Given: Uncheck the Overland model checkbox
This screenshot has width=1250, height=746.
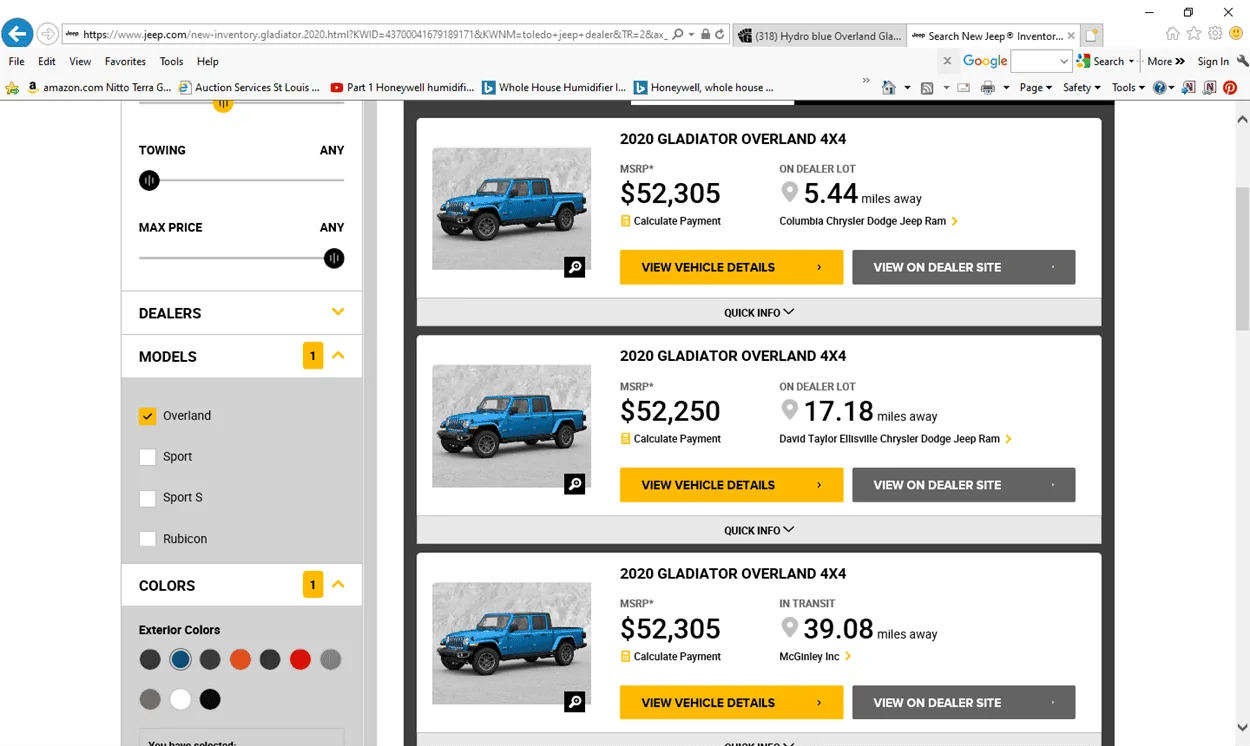Looking at the screenshot, I should click(148, 416).
